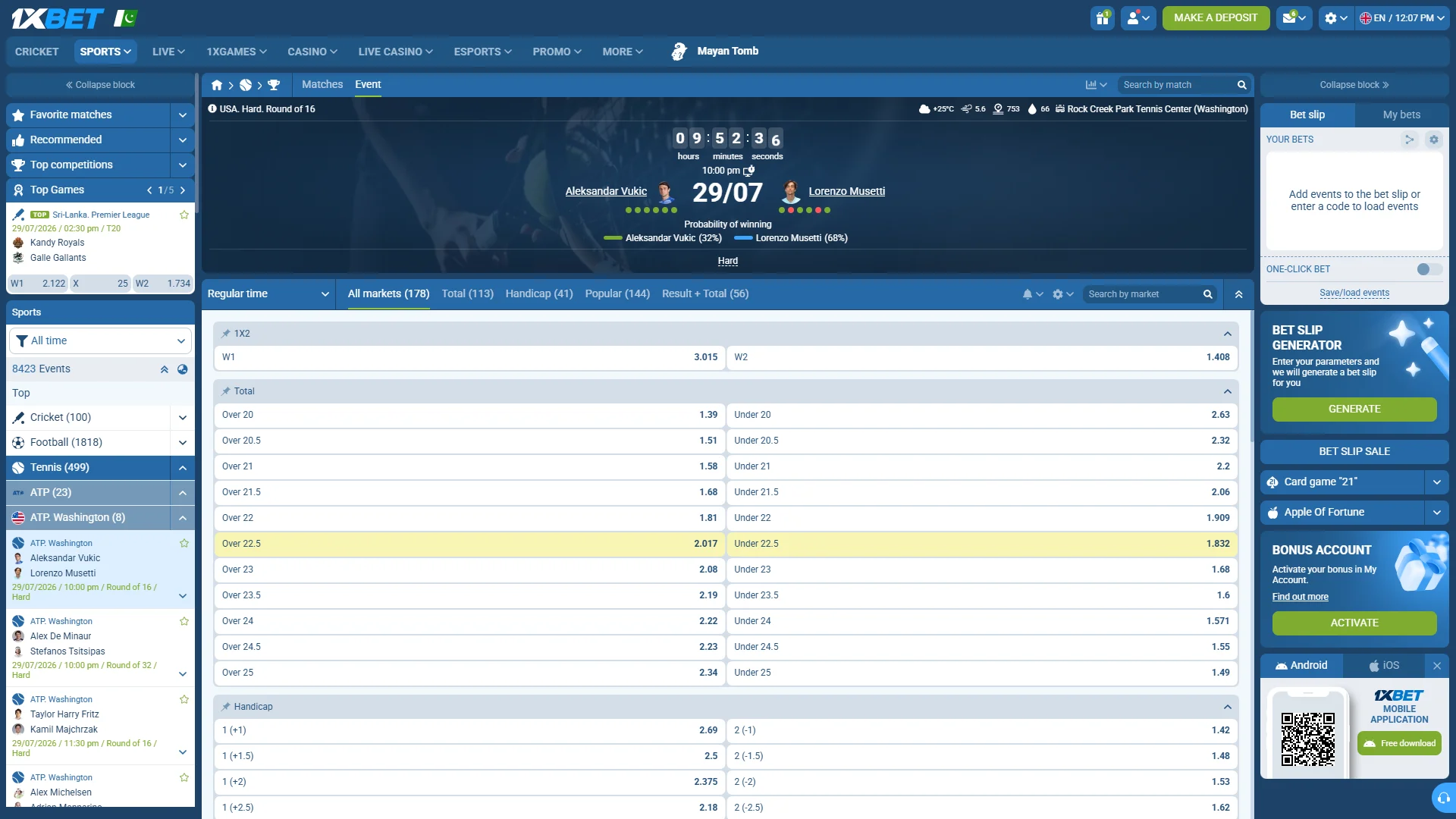Screen dimensions: 1456x819
Task: Open language and time EN dropdown
Action: coord(1402,18)
